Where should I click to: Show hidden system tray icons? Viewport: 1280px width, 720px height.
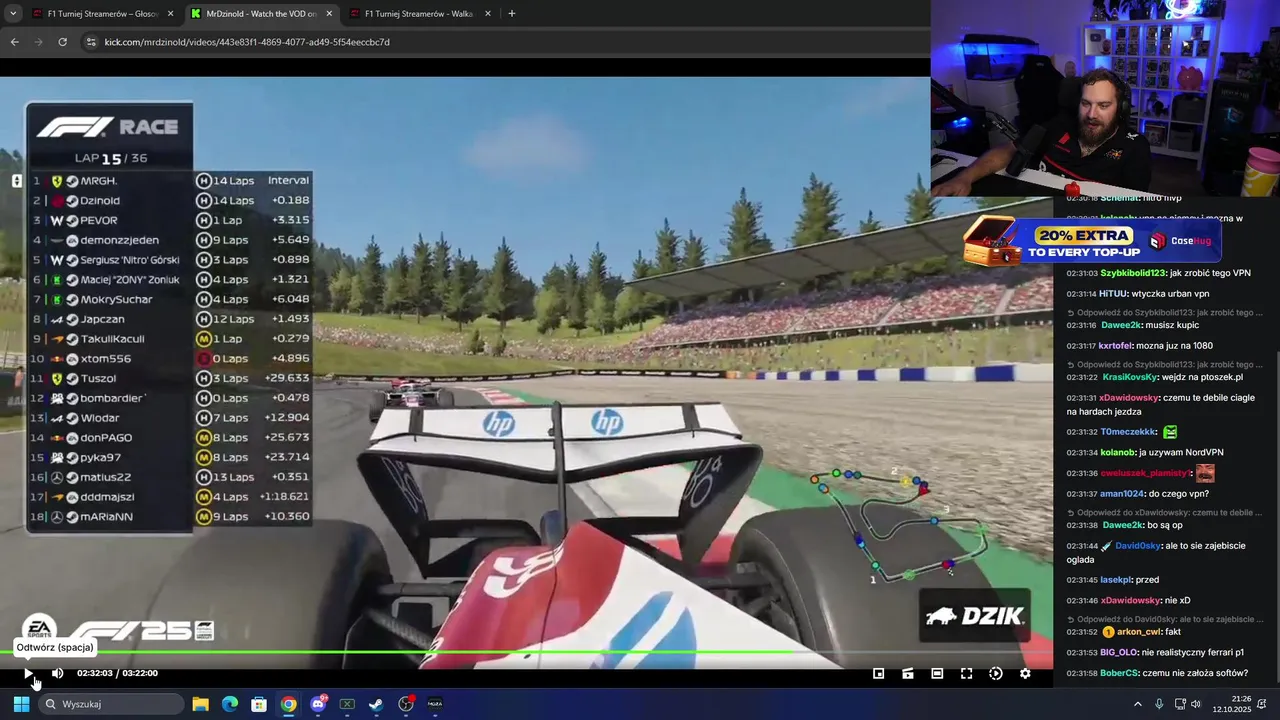pos(1137,704)
